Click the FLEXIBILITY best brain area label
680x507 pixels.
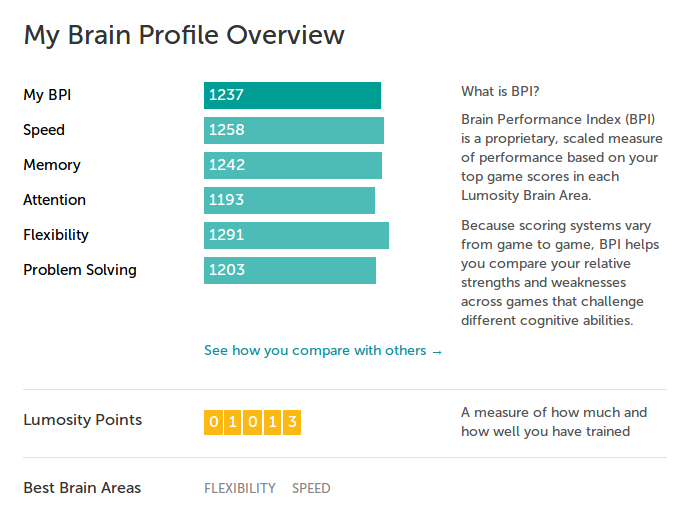(240, 488)
